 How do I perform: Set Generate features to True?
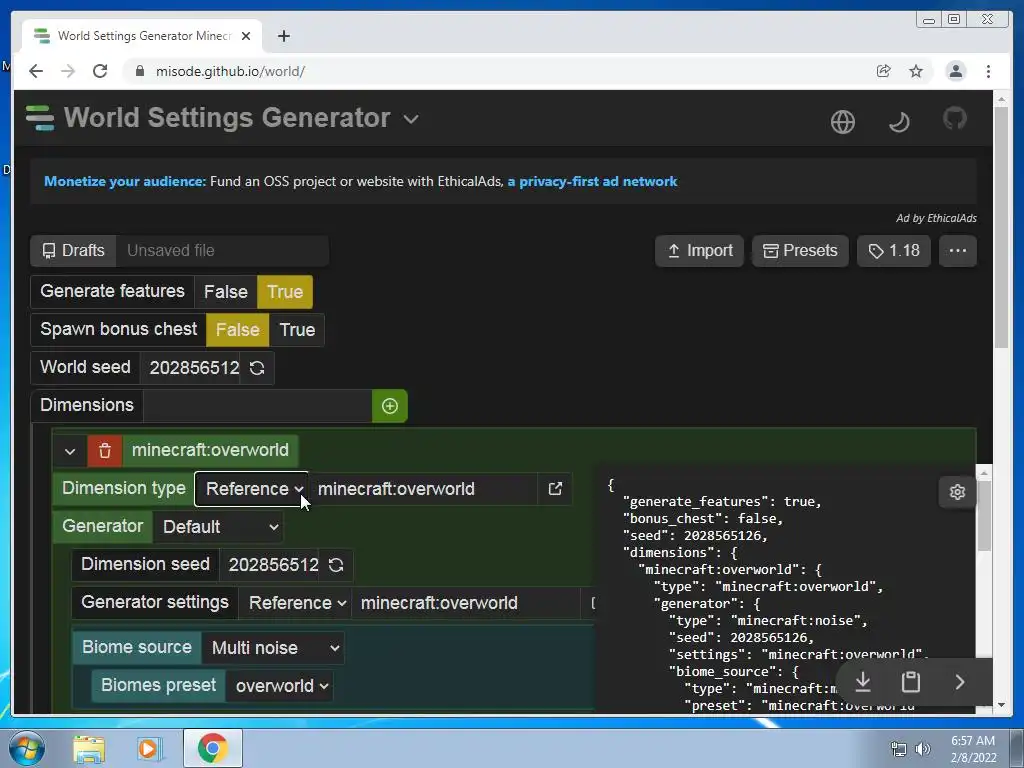pos(285,291)
